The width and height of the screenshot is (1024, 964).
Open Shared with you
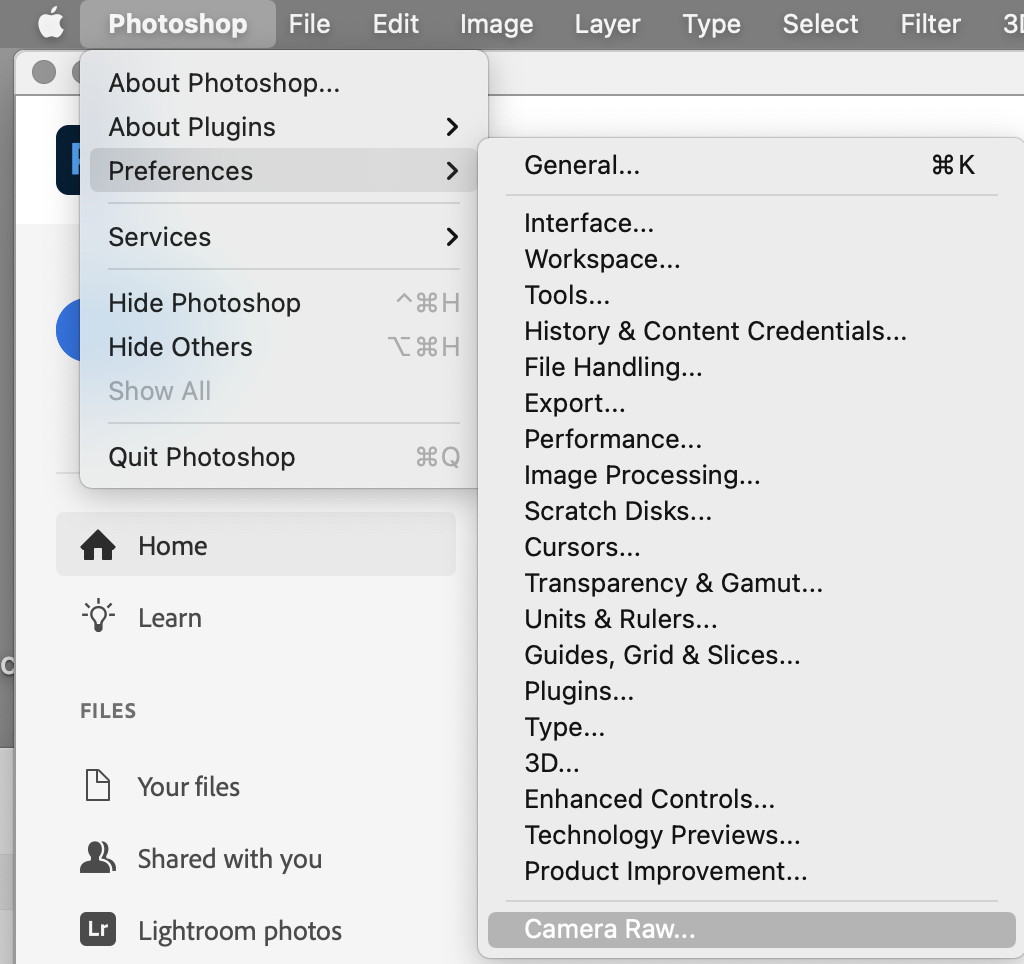point(229,859)
